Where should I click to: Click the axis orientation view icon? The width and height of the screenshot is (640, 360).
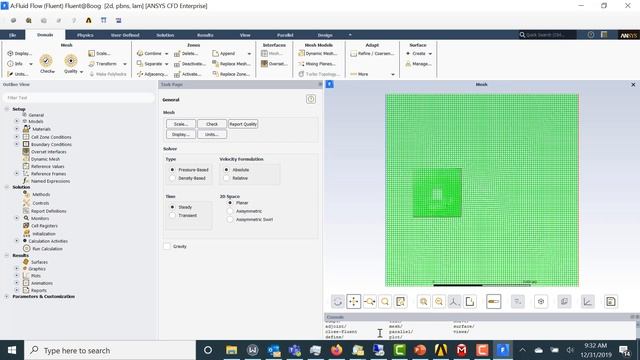tap(454, 302)
